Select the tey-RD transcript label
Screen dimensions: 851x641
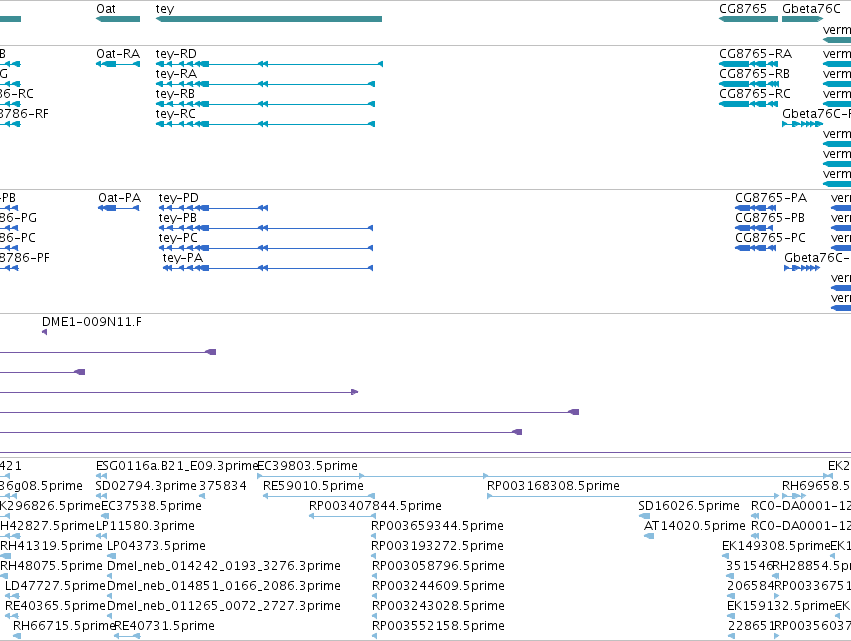point(176,54)
